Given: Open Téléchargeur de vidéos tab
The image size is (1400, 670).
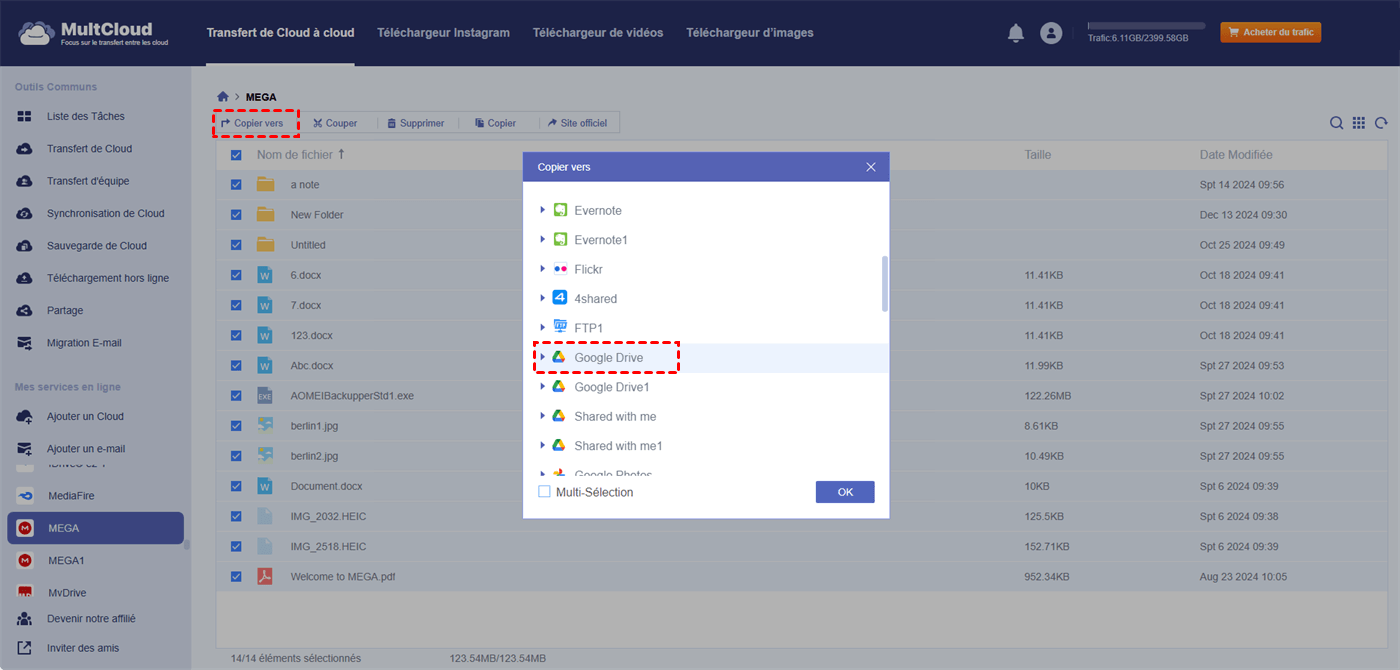Looking at the screenshot, I should coord(598,33).
